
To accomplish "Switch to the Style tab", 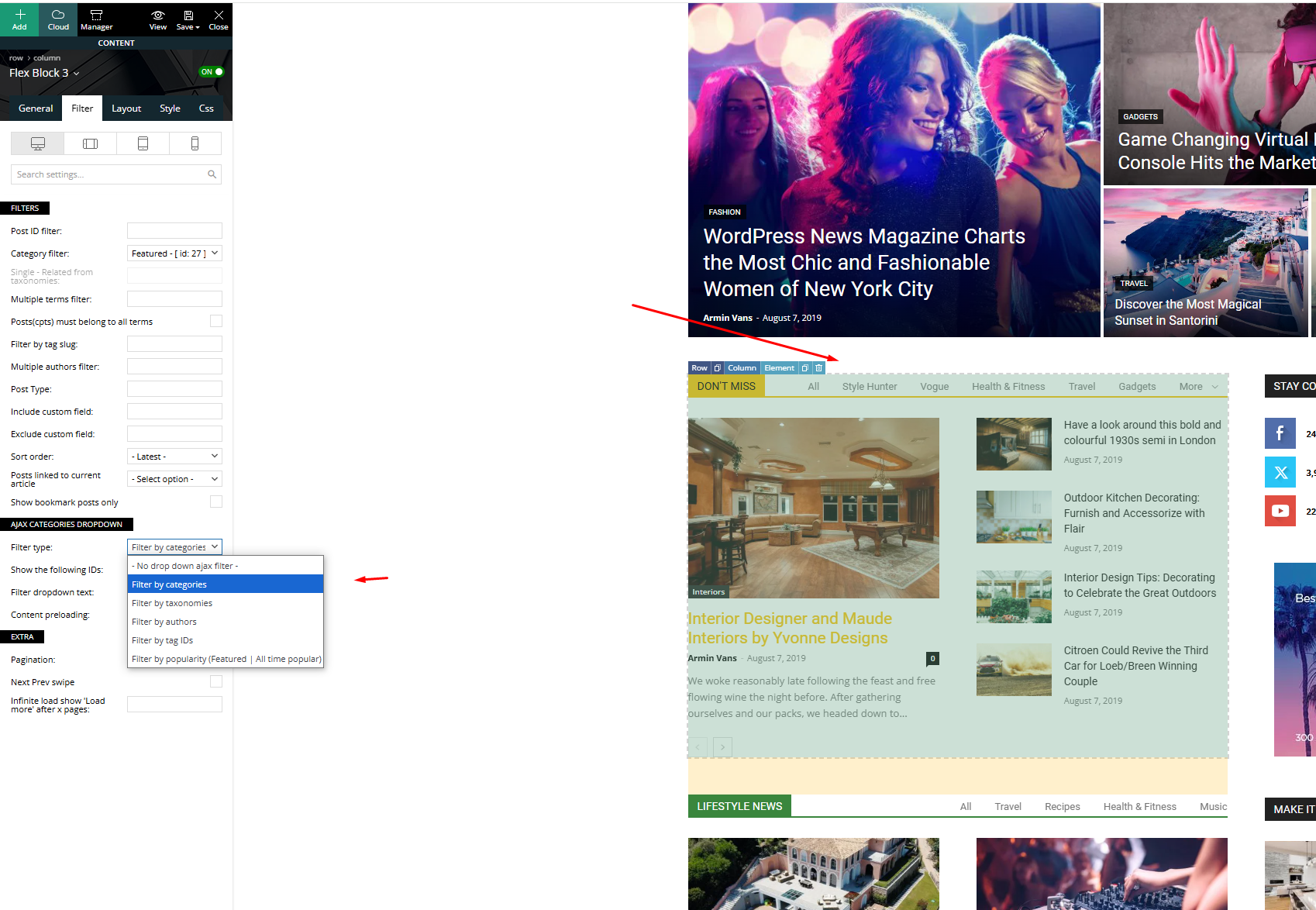I will click(x=170, y=109).
